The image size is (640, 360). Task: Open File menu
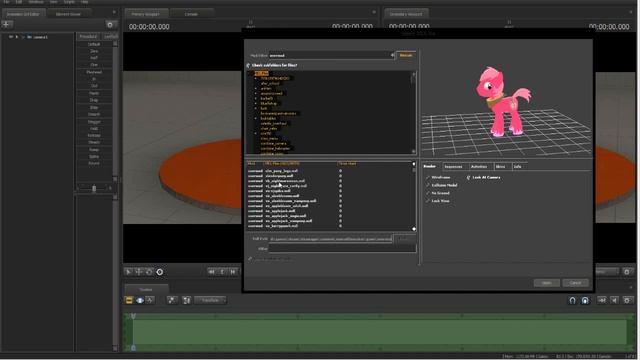click(x=7, y=2)
